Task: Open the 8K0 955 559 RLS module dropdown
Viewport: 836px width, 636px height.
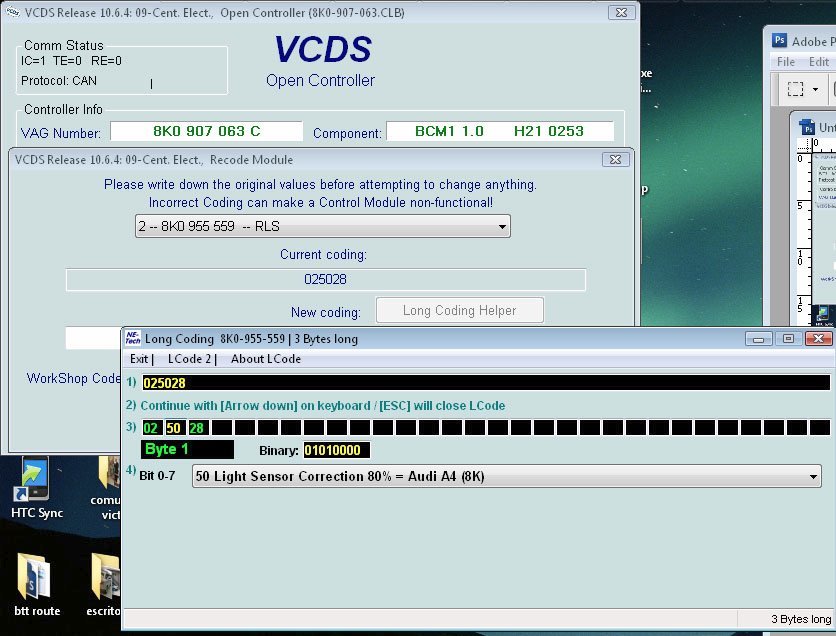Action: click(323, 227)
